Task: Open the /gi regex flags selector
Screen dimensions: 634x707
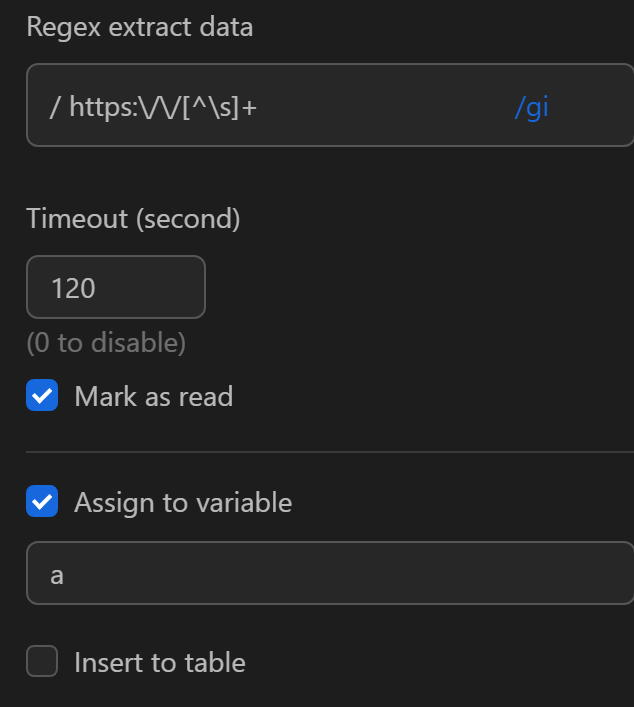Action: pyautogui.click(x=531, y=106)
